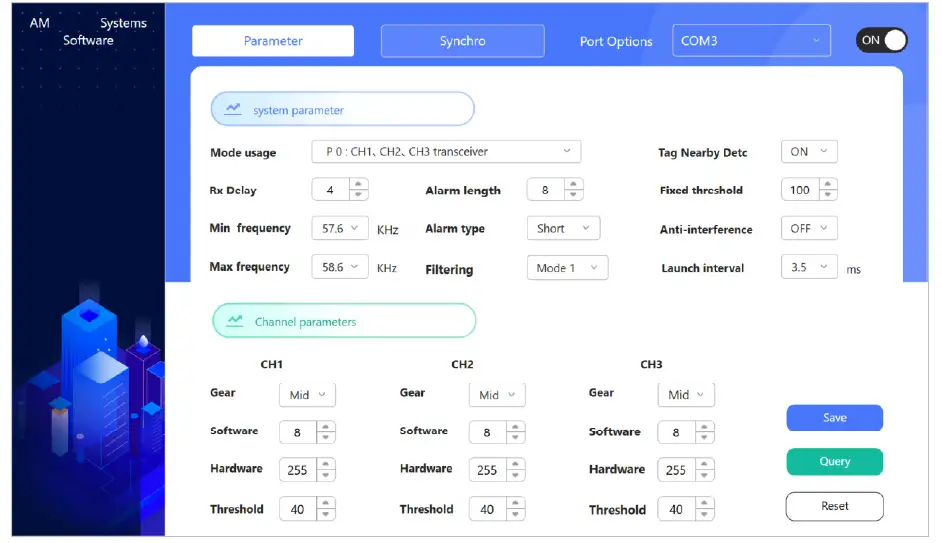
Task: Open the Alarm type Short dropdown
Action: pyautogui.click(x=563, y=228)
